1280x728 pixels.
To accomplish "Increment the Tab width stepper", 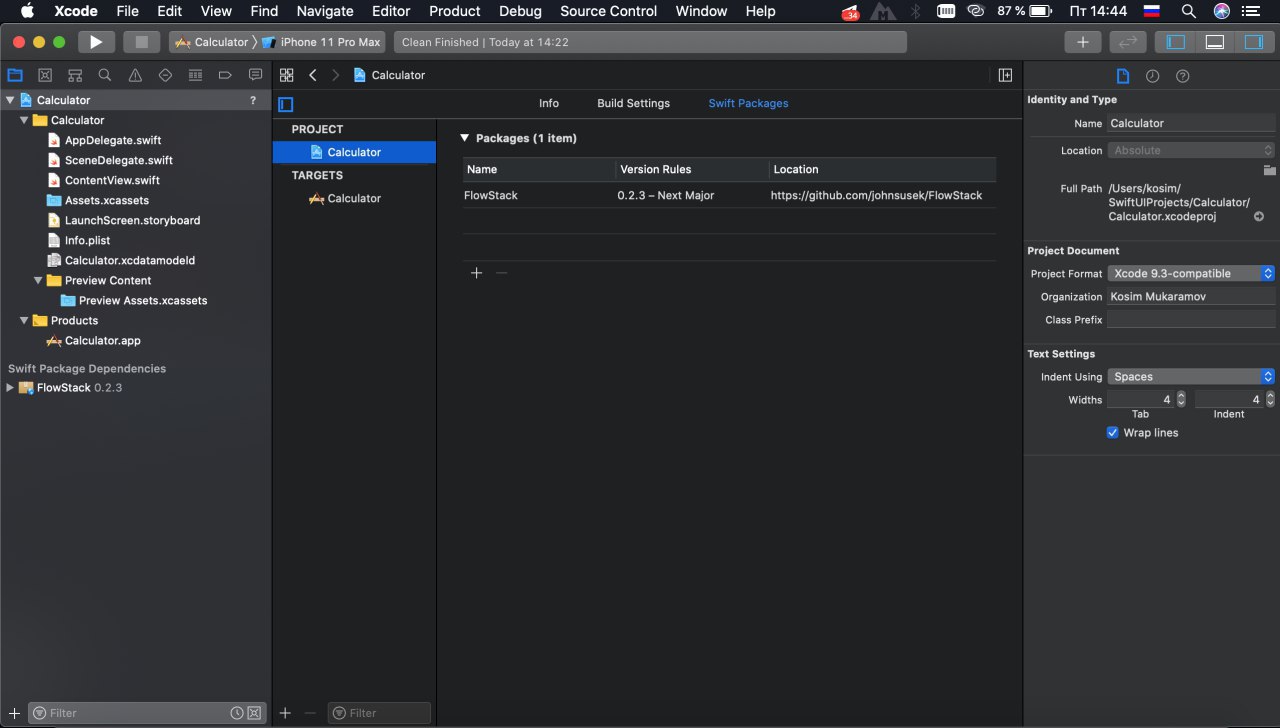I will (x=1181, y=396).
